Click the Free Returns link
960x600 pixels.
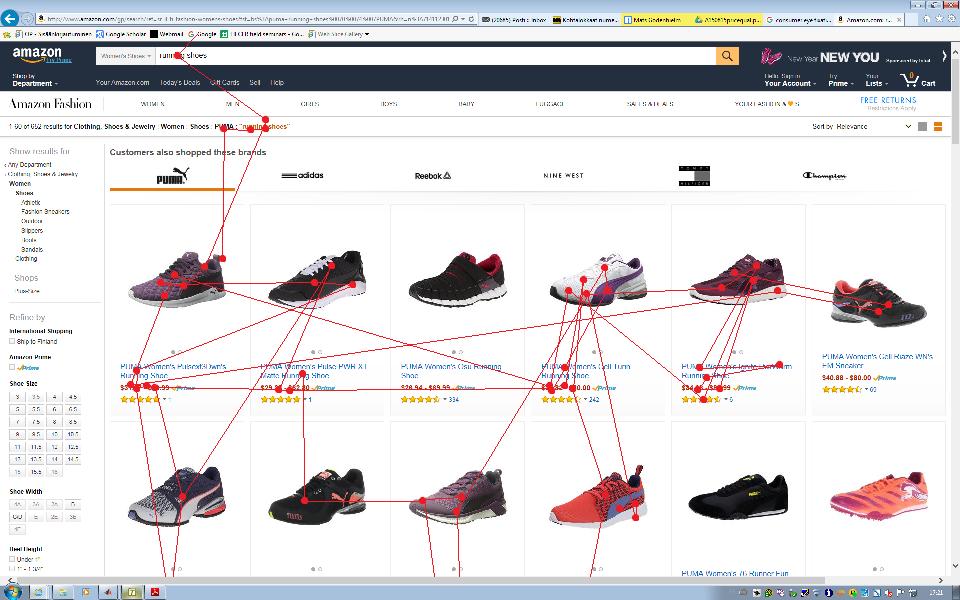pos(888,100)
